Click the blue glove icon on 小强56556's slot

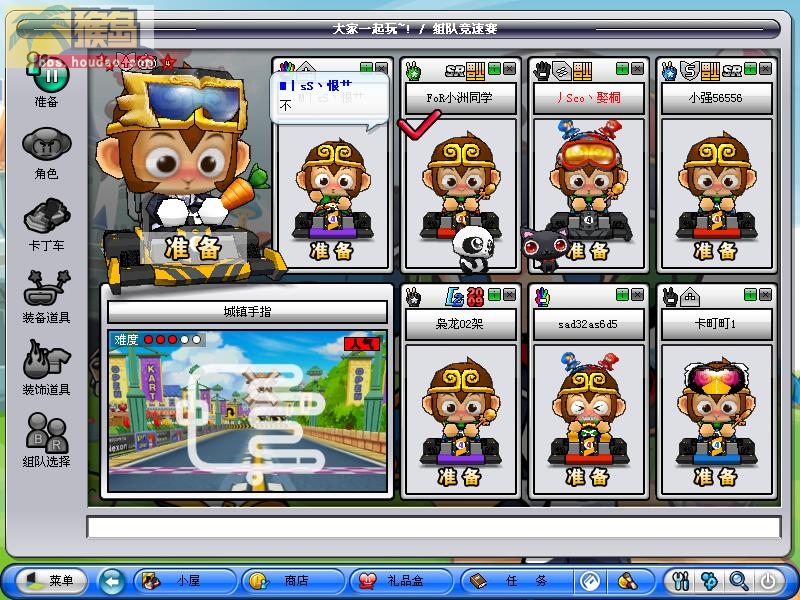tap(669, 71)
